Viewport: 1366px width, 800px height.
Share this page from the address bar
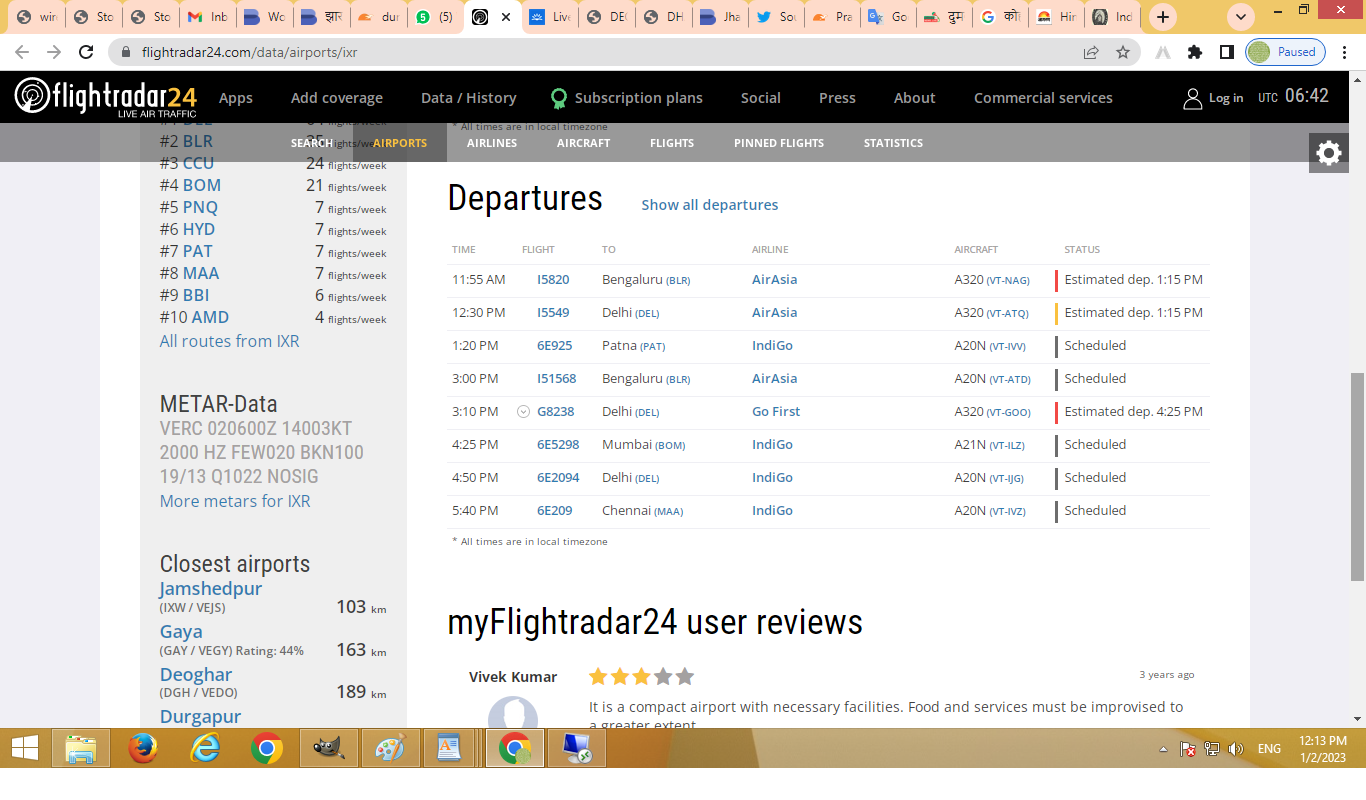[1091, 52]
